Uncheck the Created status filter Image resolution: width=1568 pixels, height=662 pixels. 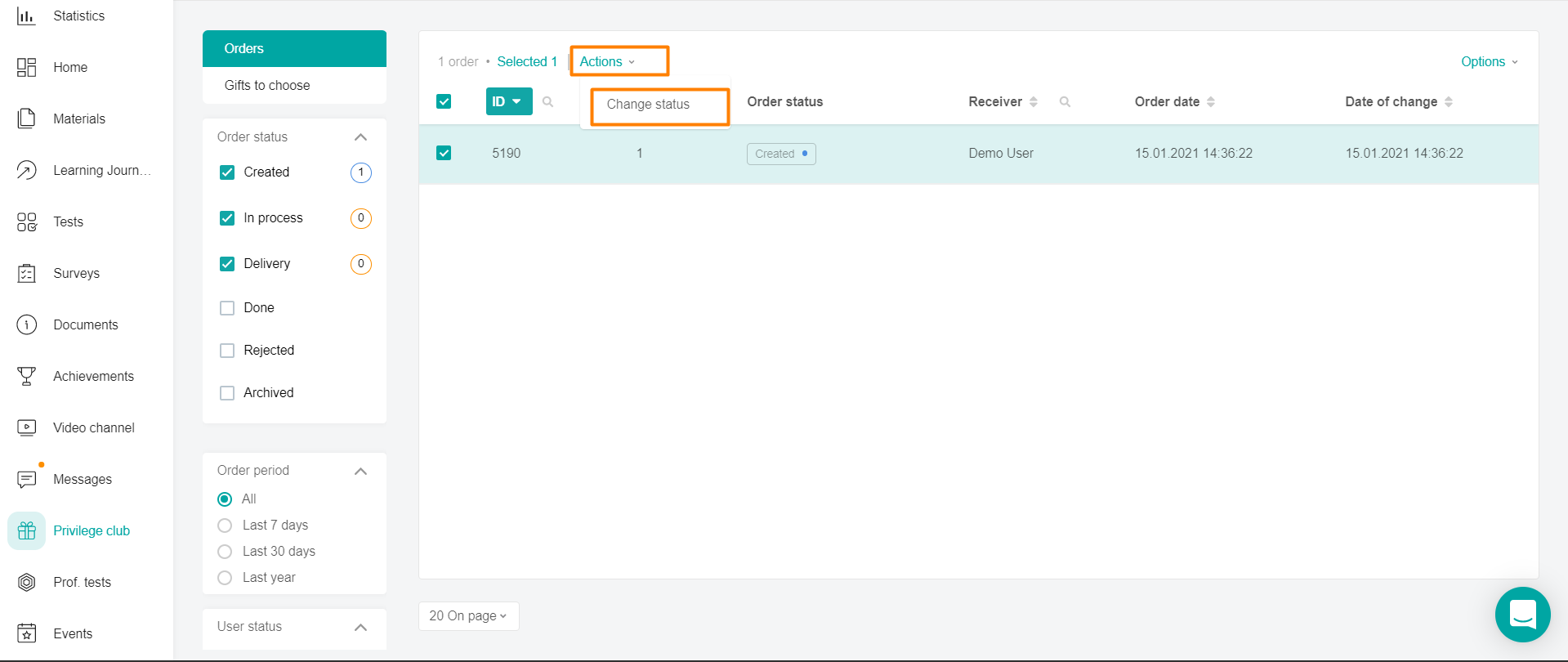[x=227, y=172]
